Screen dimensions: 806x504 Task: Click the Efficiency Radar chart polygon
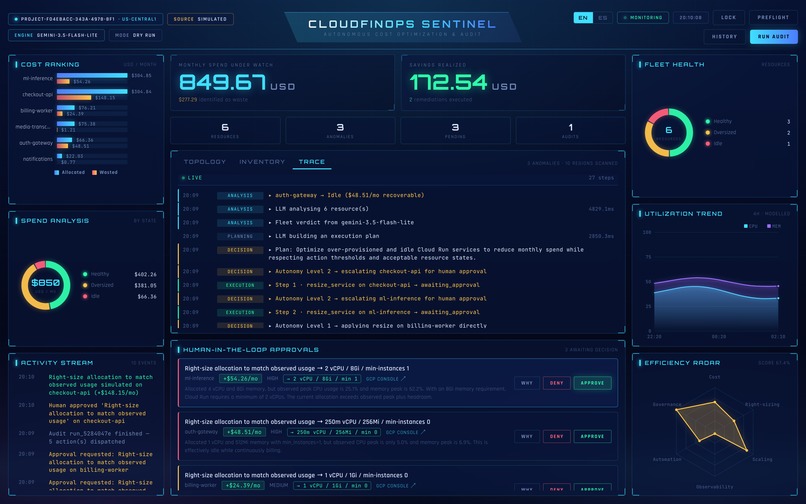point(713,424)
